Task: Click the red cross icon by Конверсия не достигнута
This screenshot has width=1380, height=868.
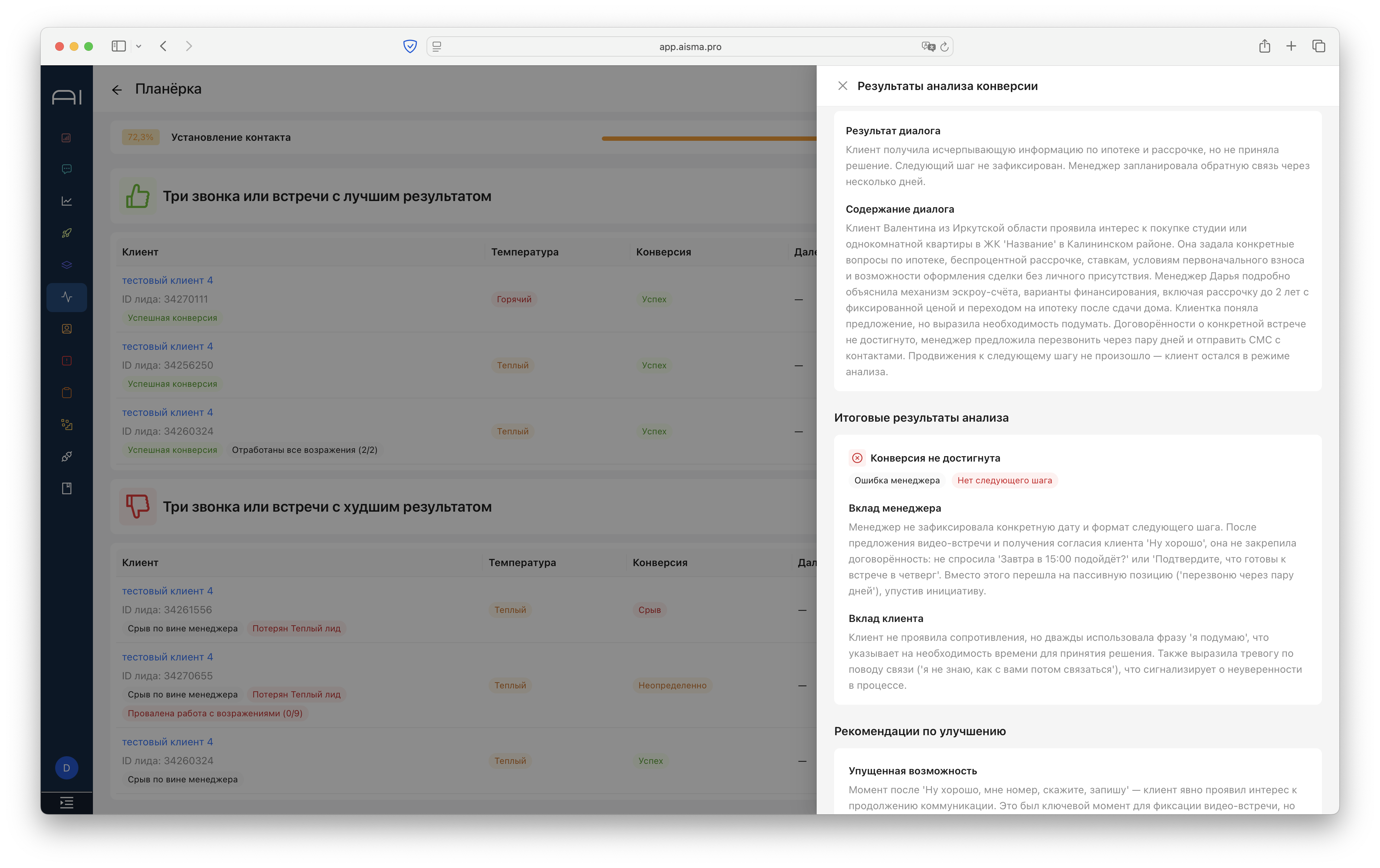Action: click(857, 458)
